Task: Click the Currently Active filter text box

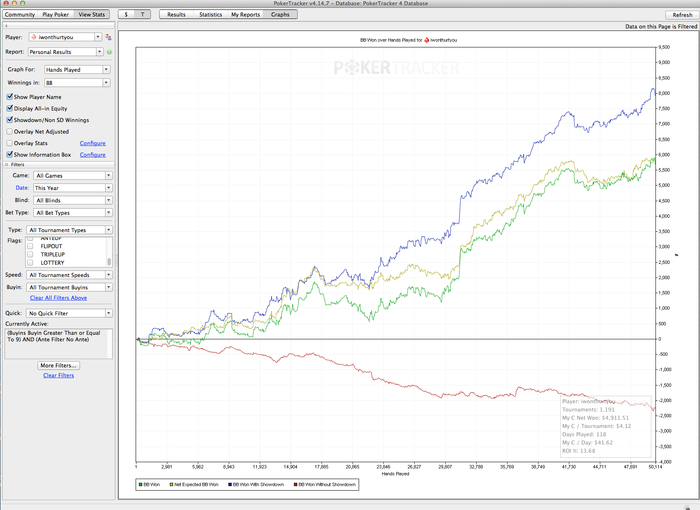Action: pos(58,343)
